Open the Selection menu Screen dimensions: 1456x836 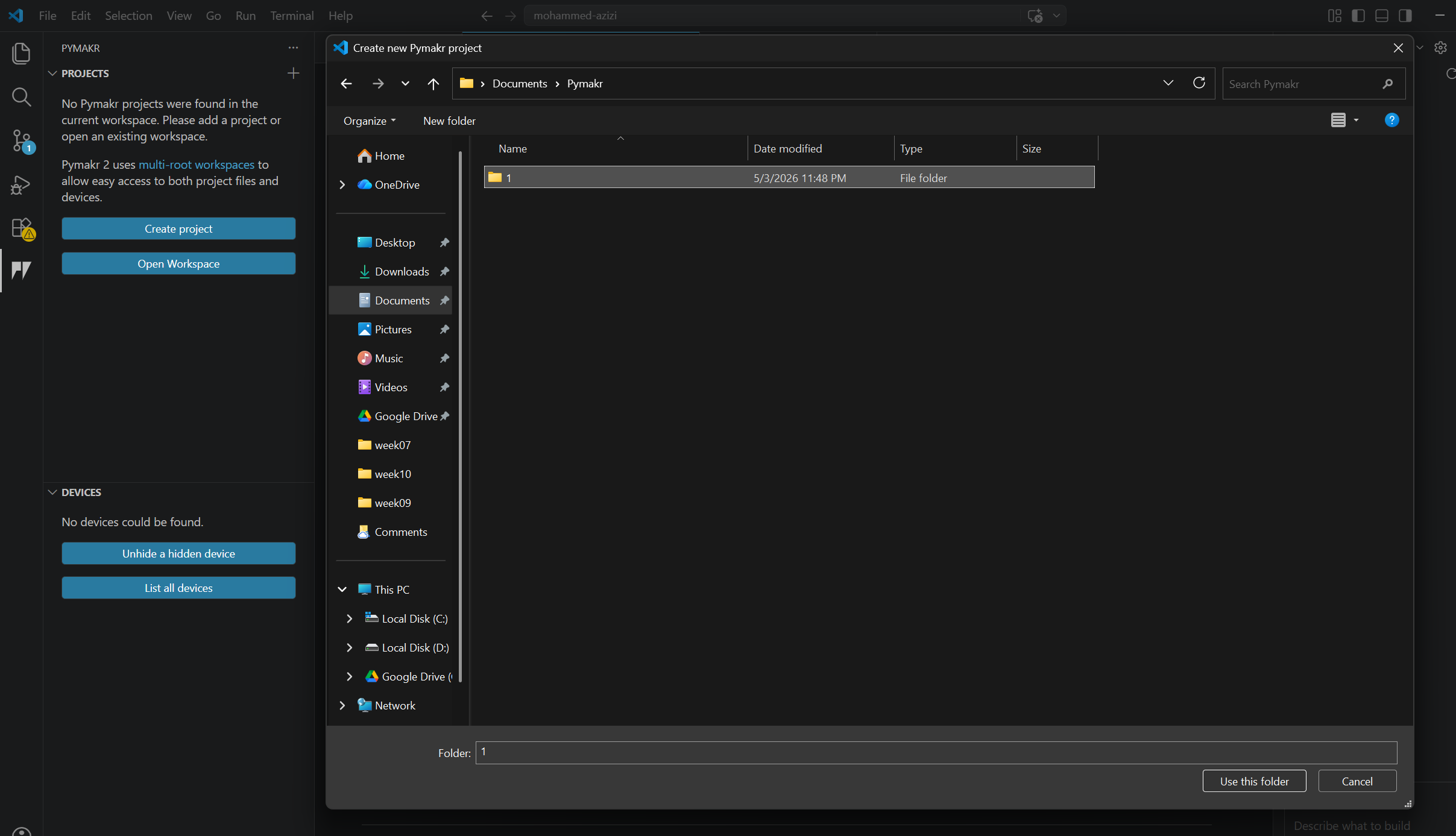[x=128, y=16]
